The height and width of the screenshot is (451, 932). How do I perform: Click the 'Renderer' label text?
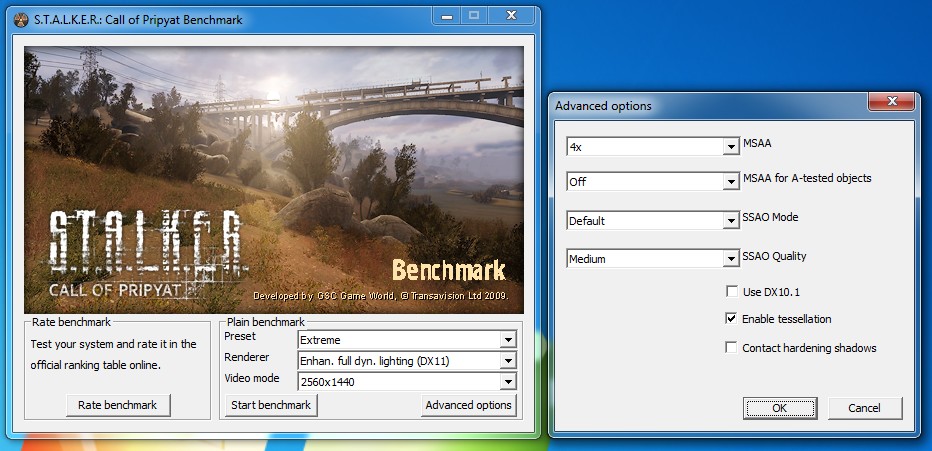tap(247, 358)
